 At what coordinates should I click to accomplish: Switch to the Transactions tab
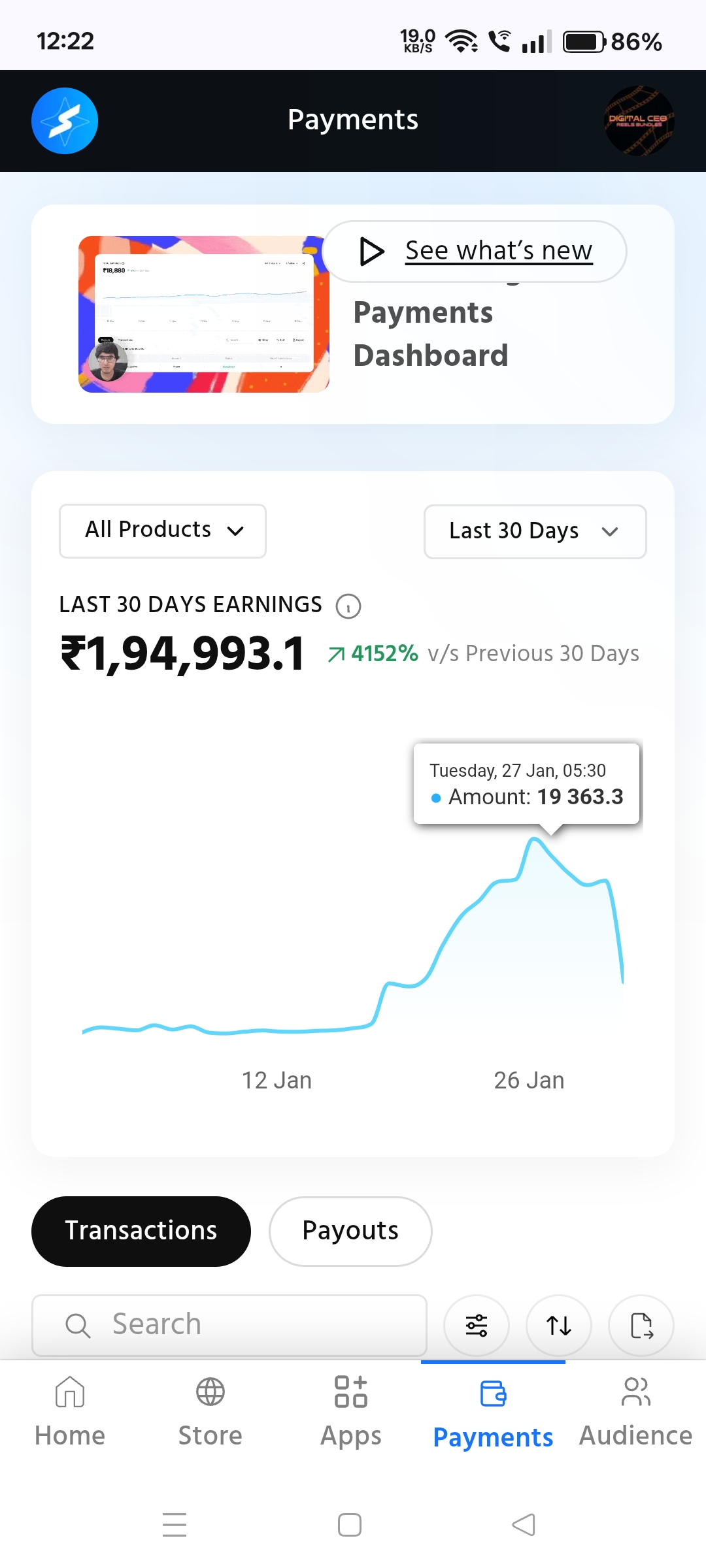pyautogui.click(x=141, y=1231)
